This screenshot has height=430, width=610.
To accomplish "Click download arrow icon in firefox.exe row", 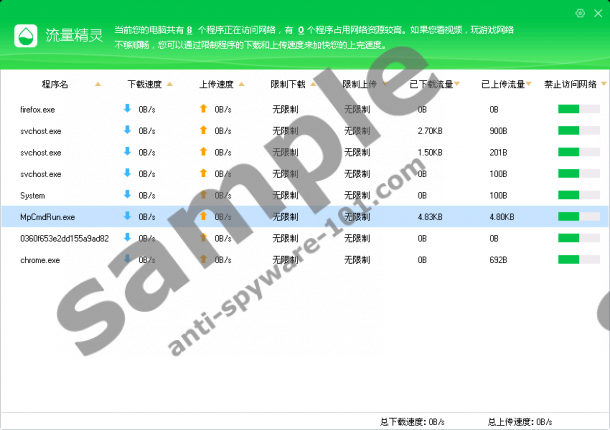I will pos(127,108).
